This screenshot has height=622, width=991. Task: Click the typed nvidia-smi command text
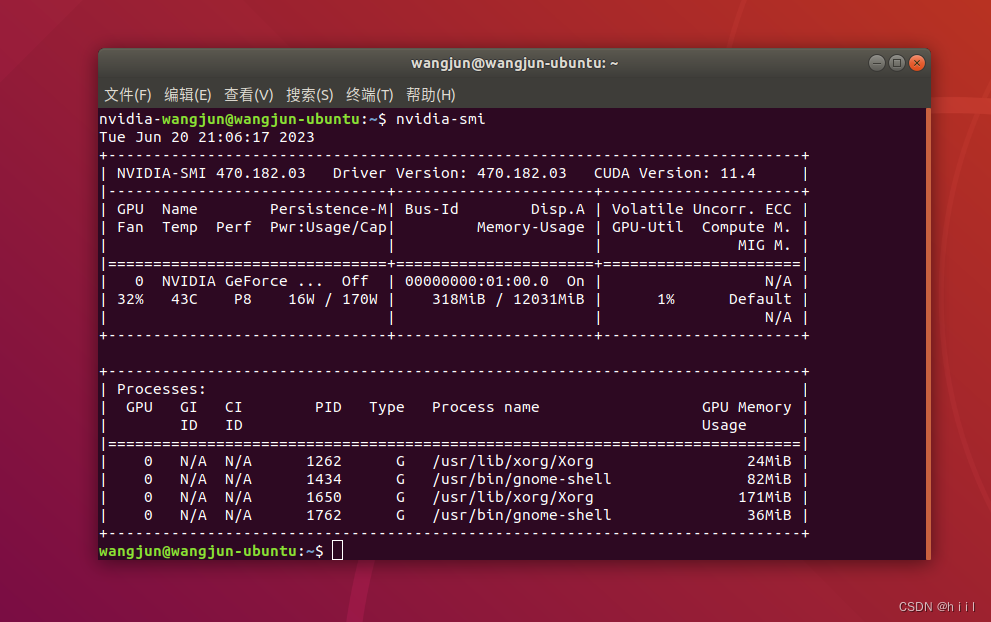click(441, 119)
